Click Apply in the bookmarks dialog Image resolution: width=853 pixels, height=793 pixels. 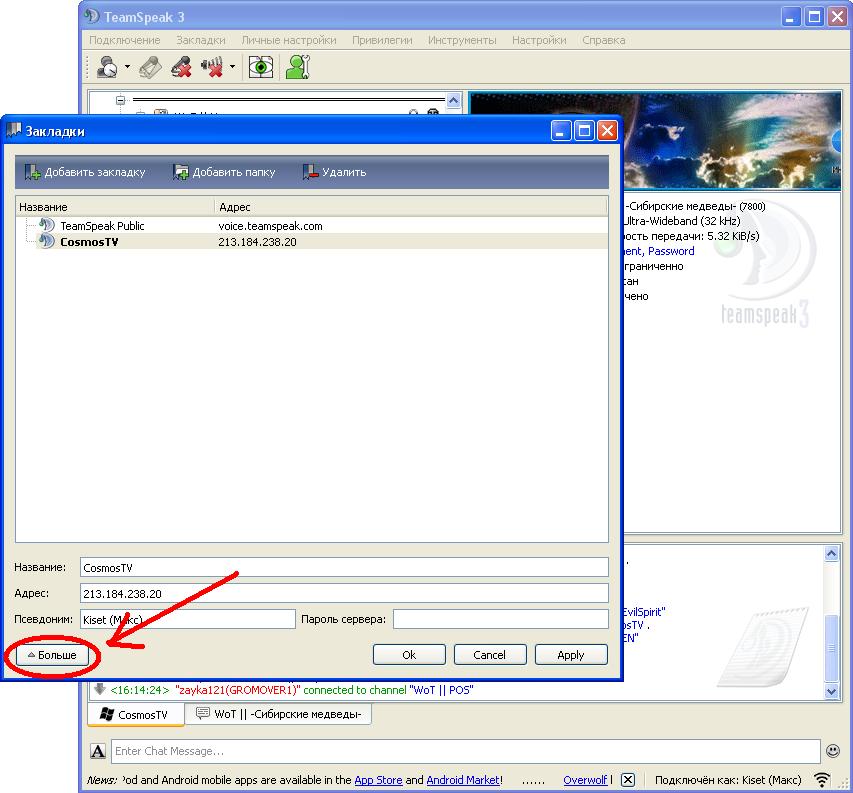coord(571,655)
